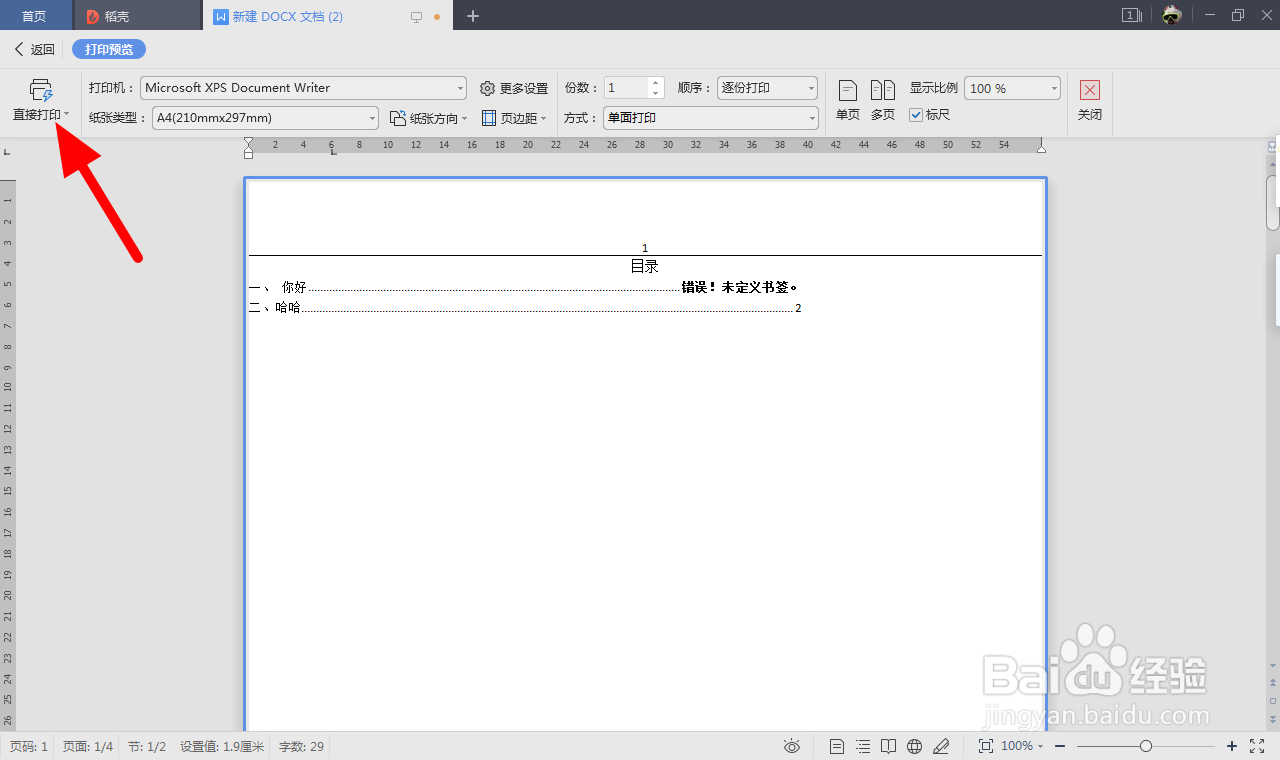This screenshot has width=1280, height=760.
Task: Click the 返回 back button
Action: click(33, 48)
